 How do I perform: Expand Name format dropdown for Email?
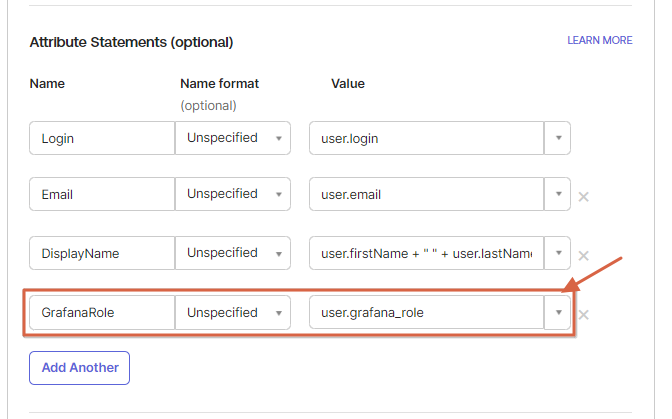point(233,195)
